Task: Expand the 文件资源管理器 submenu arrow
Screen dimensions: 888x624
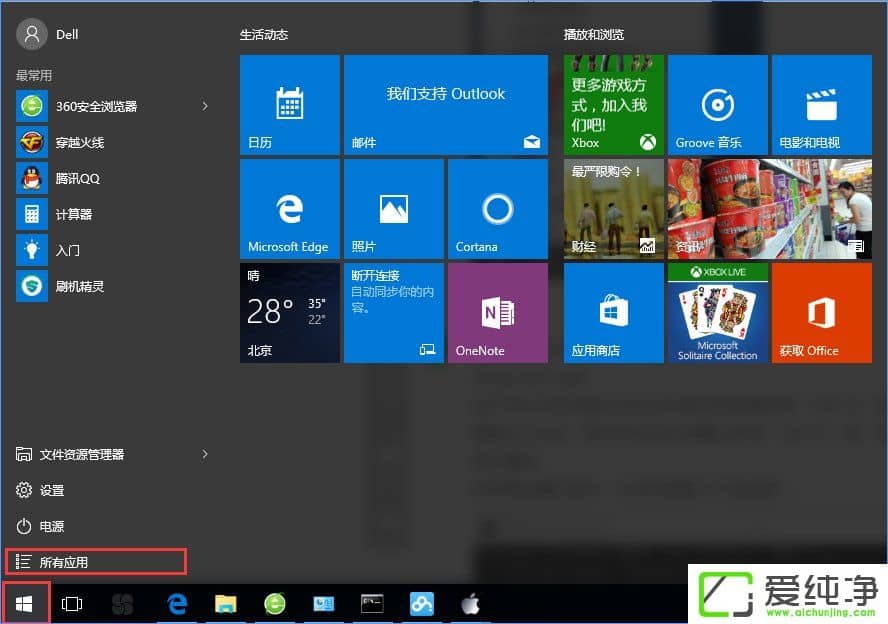Action: [x=205, y=454]
